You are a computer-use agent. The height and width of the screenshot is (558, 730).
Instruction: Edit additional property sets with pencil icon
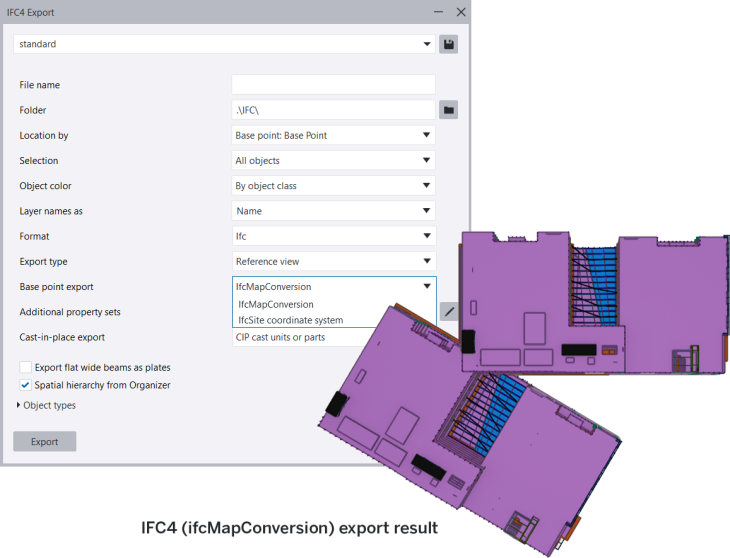click(x=448, y=311)
